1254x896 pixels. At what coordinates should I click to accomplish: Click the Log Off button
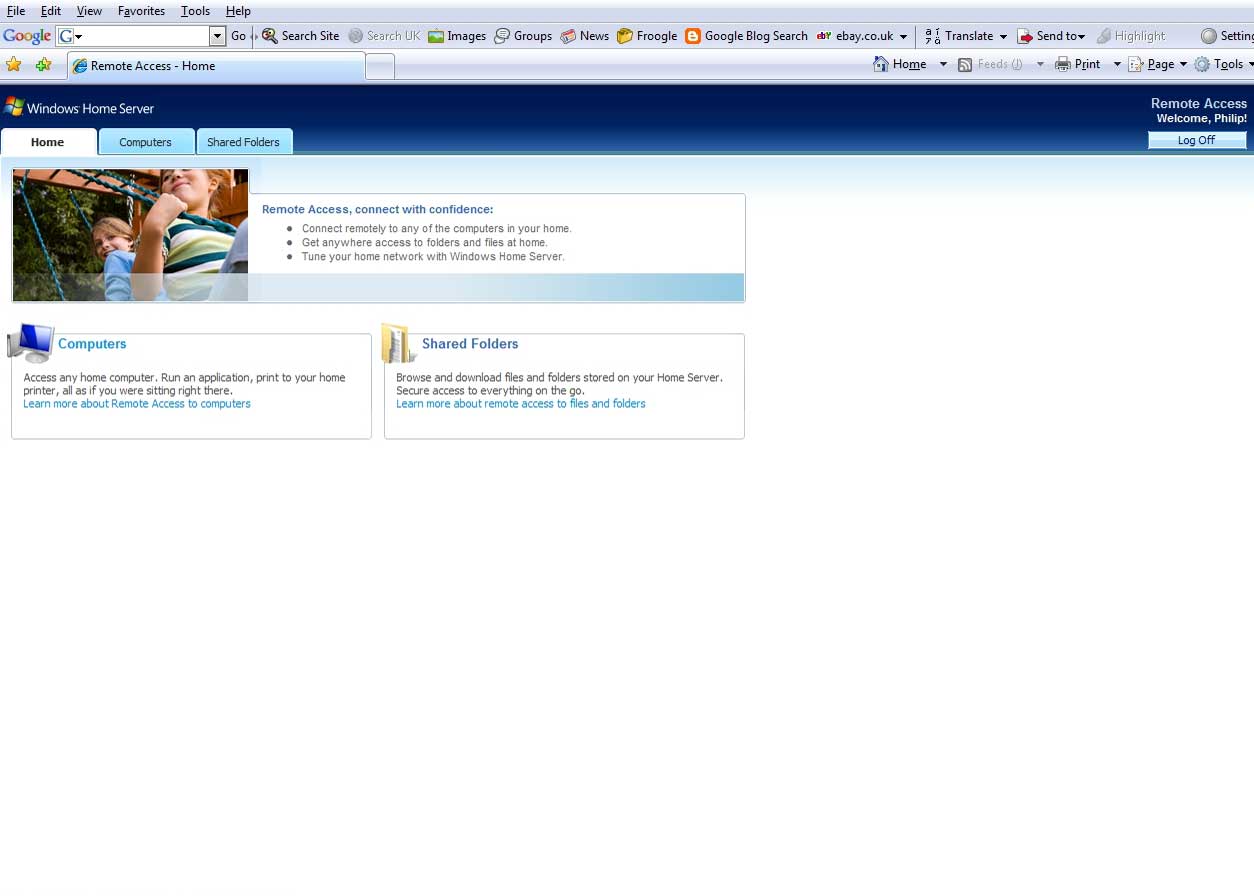click(x=1197, y=140)
